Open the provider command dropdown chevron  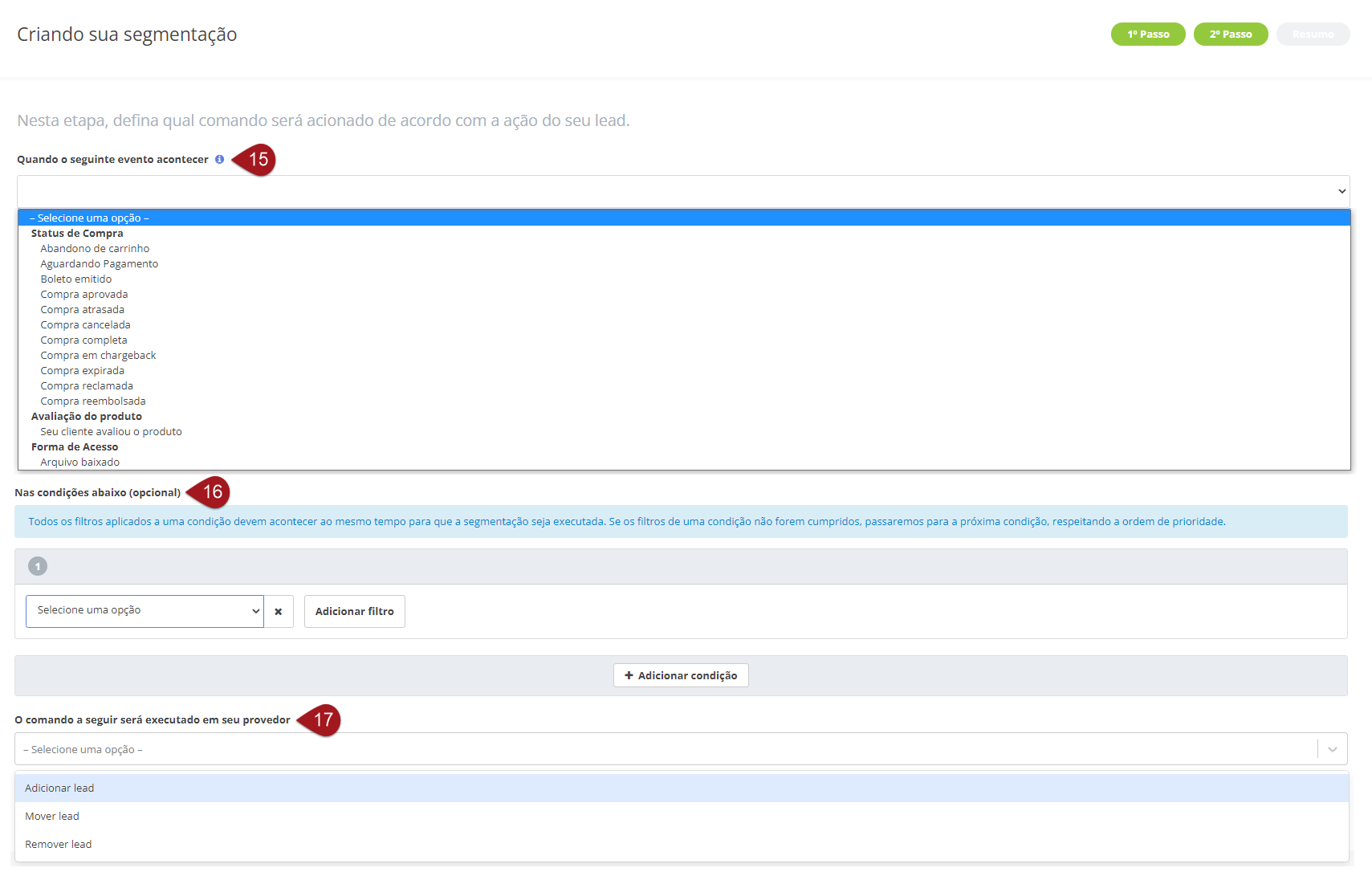(1332, 749)
